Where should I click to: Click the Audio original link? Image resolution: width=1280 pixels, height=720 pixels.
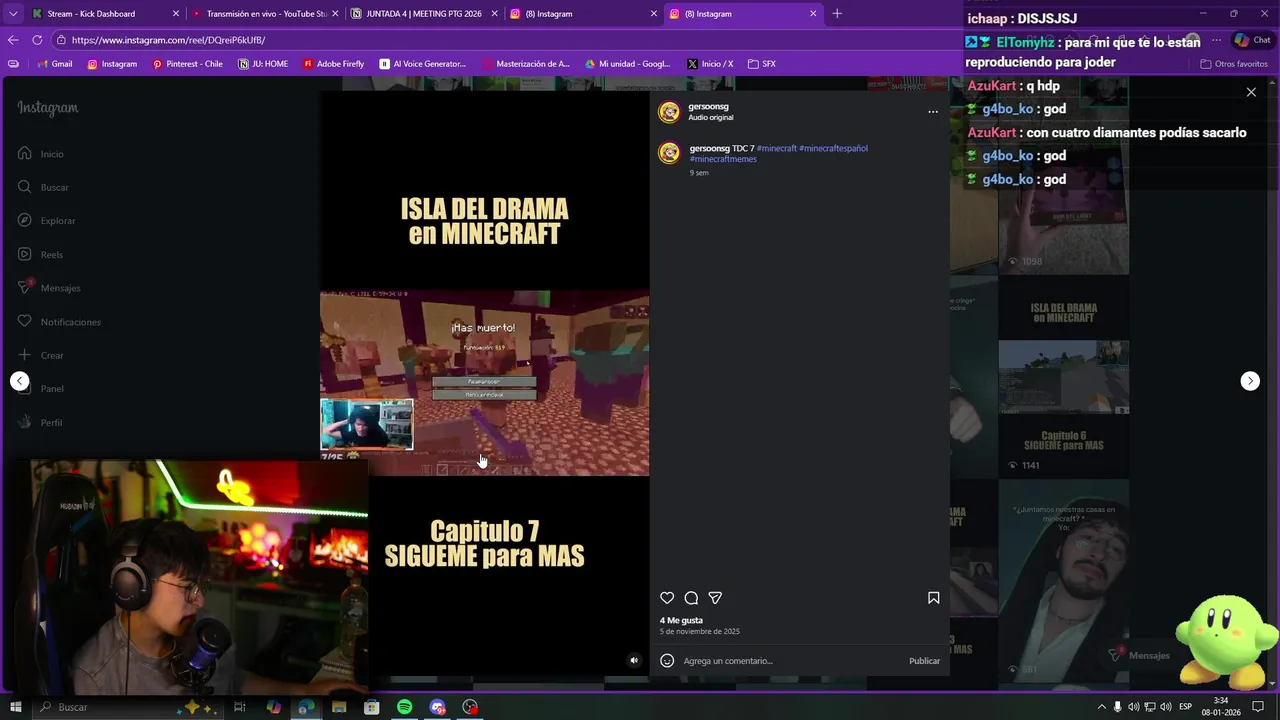pos(710,117)
